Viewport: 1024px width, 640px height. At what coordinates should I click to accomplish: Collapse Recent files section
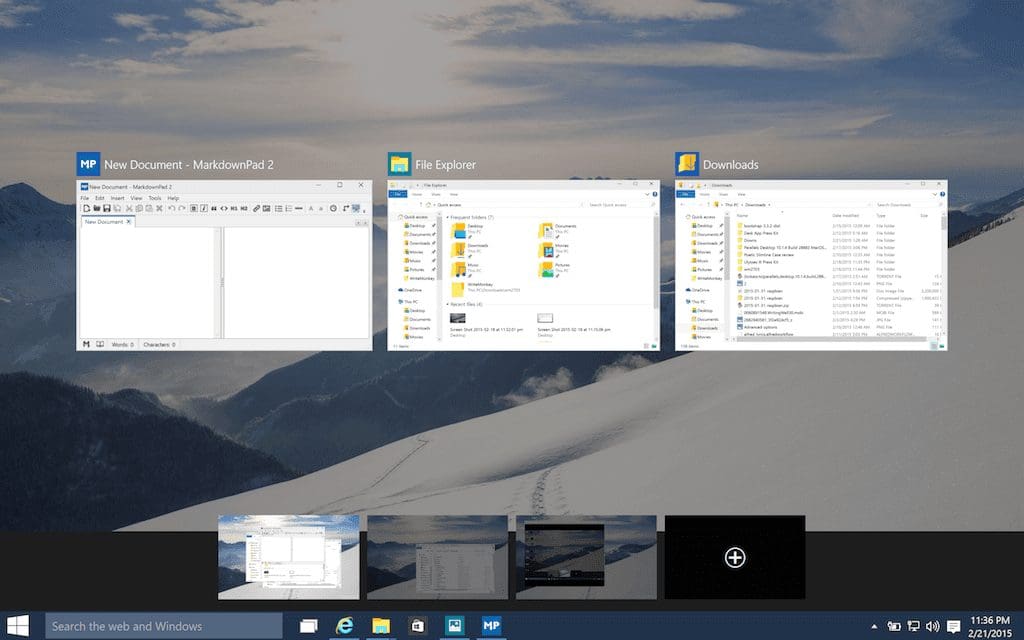(447, 304)
